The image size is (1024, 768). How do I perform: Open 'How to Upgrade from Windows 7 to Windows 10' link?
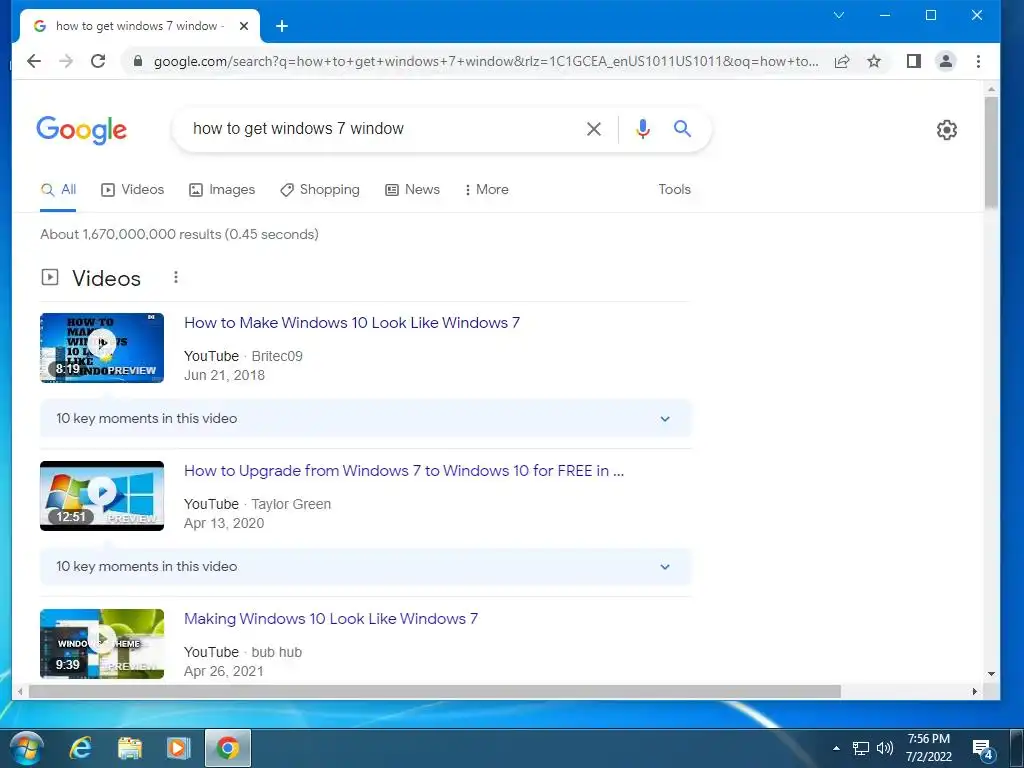click(404, 471)
